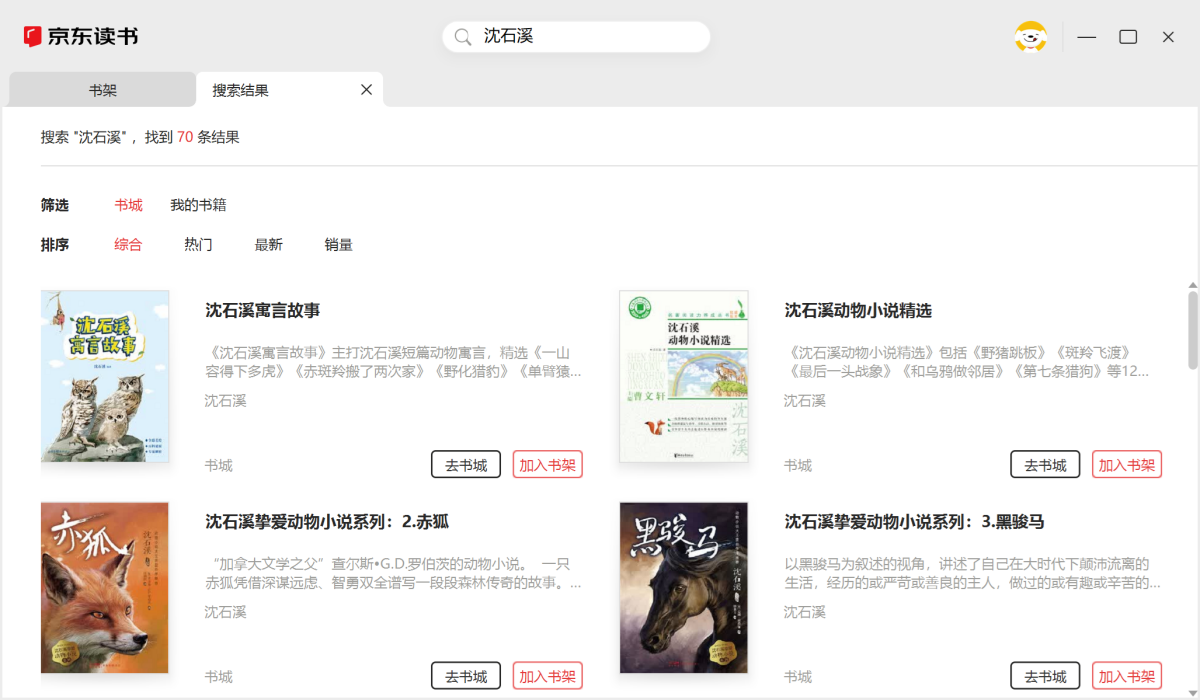
Task: Close the search results tab
Action: 366,90
